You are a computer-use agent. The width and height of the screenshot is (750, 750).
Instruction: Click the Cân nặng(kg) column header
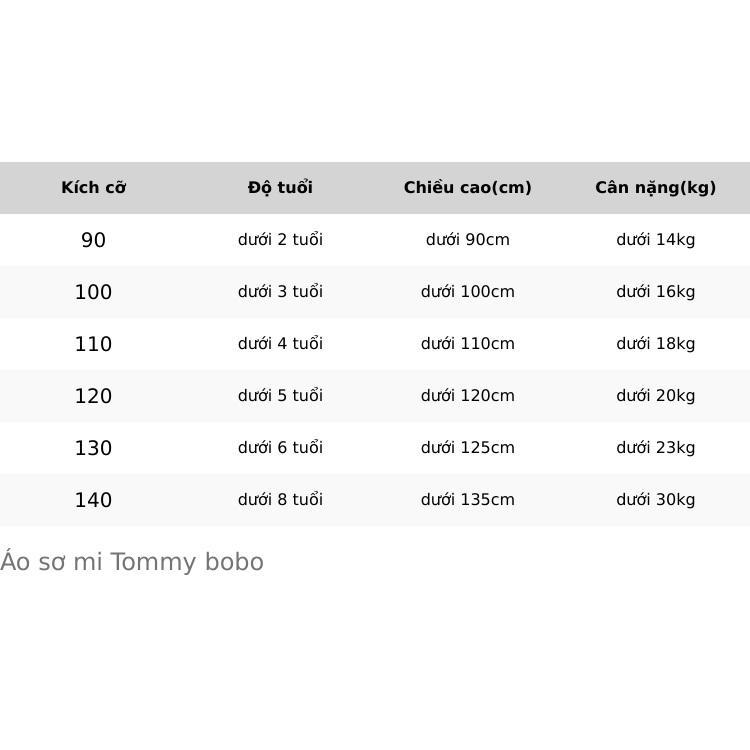pyautogui.click(x=656, y=188)
